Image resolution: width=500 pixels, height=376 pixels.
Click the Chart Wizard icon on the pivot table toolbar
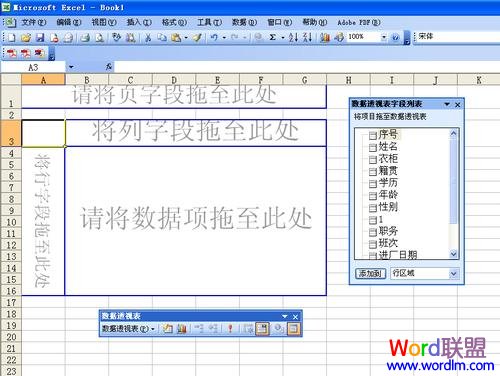coord(182,329)
